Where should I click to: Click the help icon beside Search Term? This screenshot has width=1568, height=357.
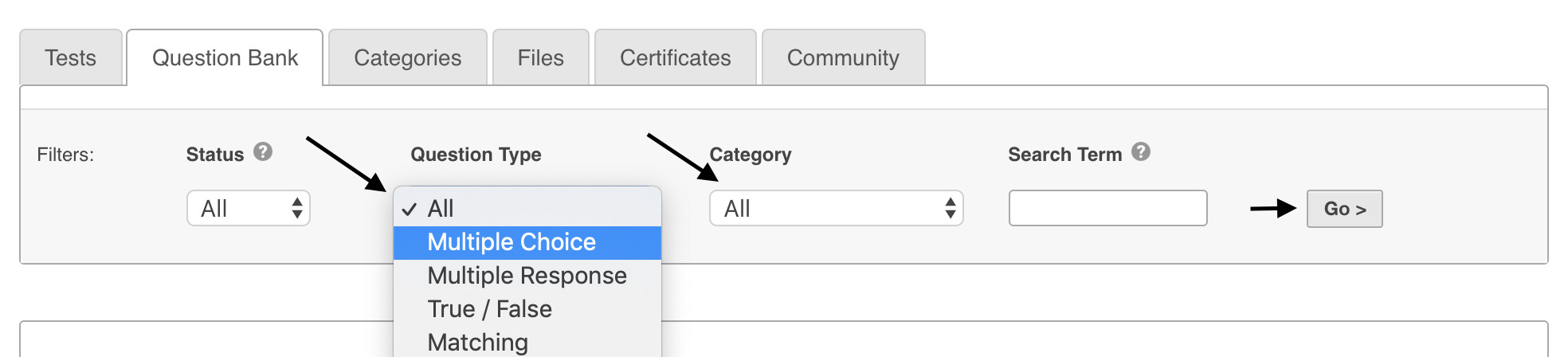pos(1141,151)
